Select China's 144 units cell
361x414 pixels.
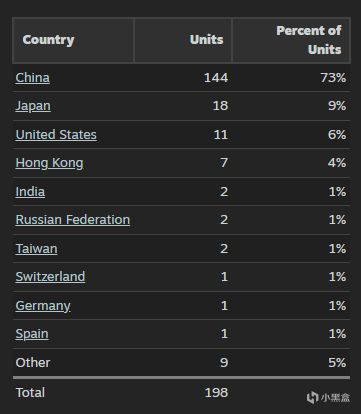pyautogui.click(x=216, y=78)
